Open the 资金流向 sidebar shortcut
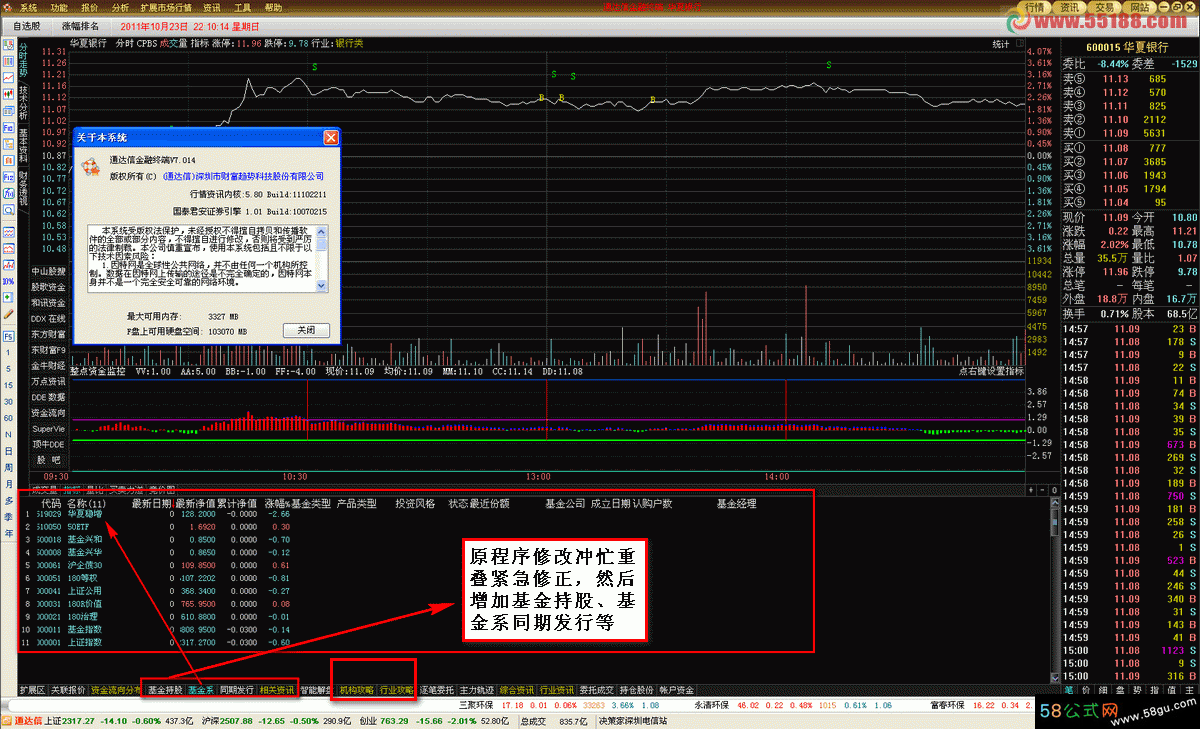Image resolution: width=1200 pixels, height=729 pixels. pos(48,412)
